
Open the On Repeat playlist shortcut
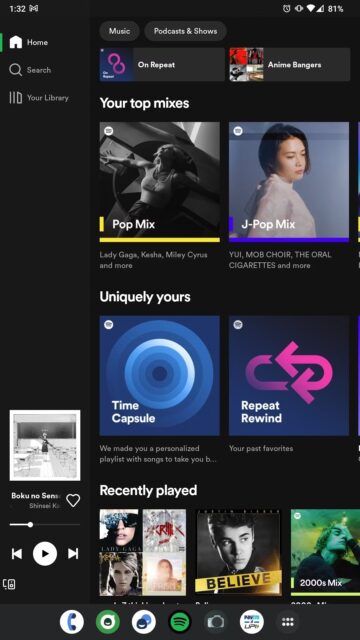162,64
